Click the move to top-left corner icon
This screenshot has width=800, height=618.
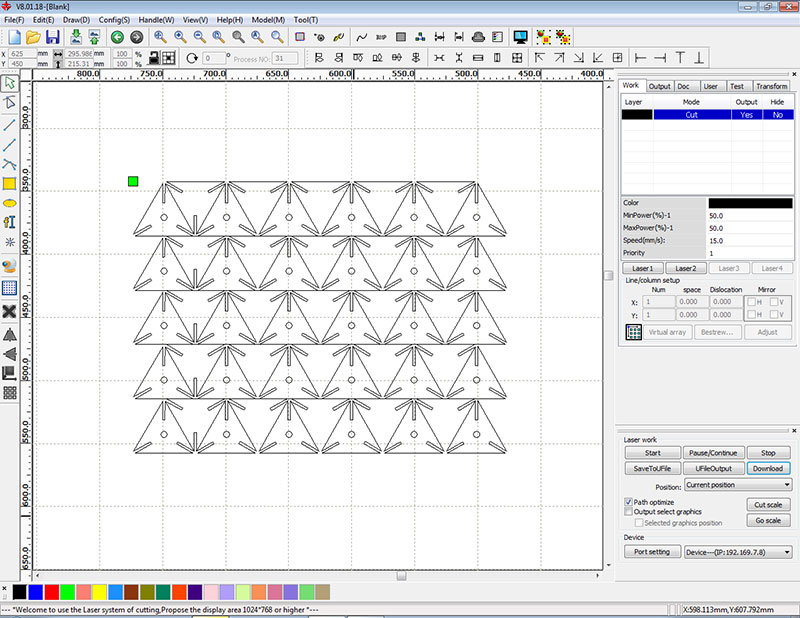click(x=539, y=58)
